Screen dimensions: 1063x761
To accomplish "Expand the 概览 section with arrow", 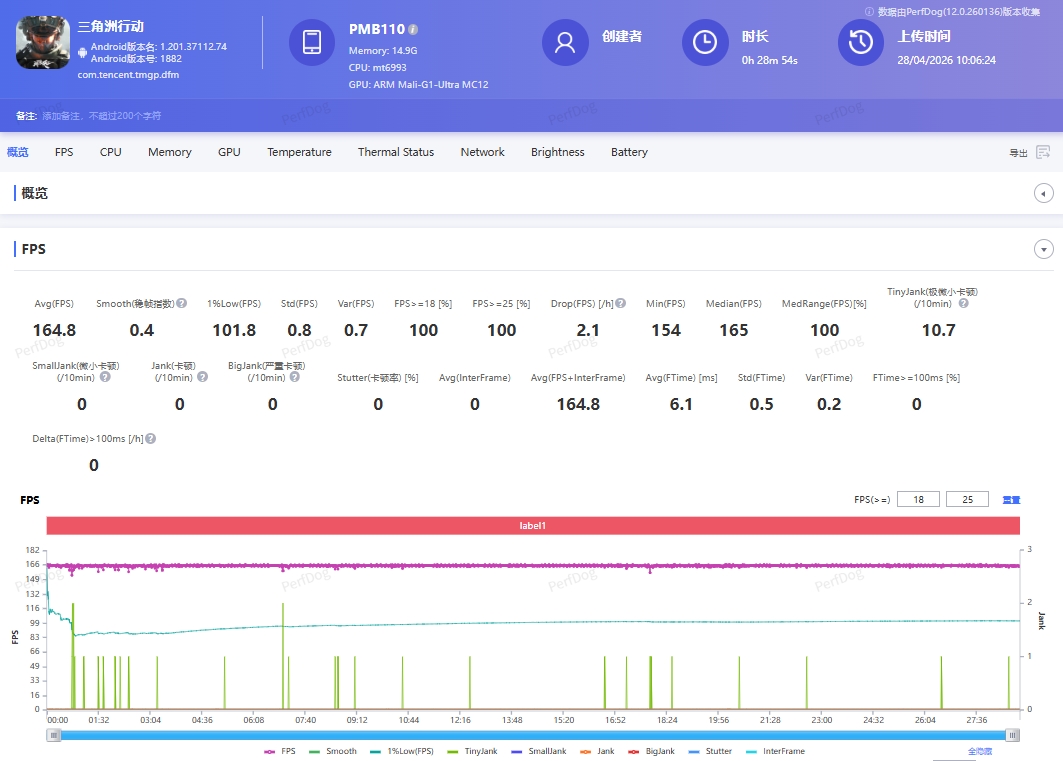I will point(1044,193).
